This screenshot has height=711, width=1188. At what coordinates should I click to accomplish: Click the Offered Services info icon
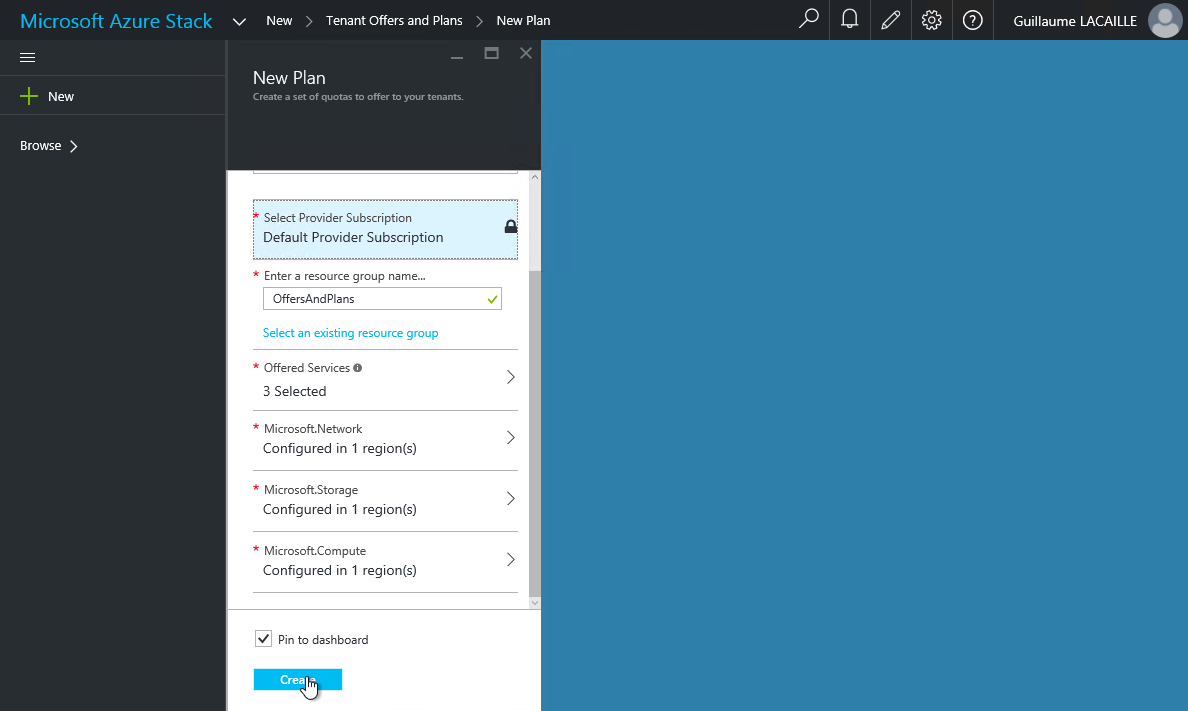[358, 368]
